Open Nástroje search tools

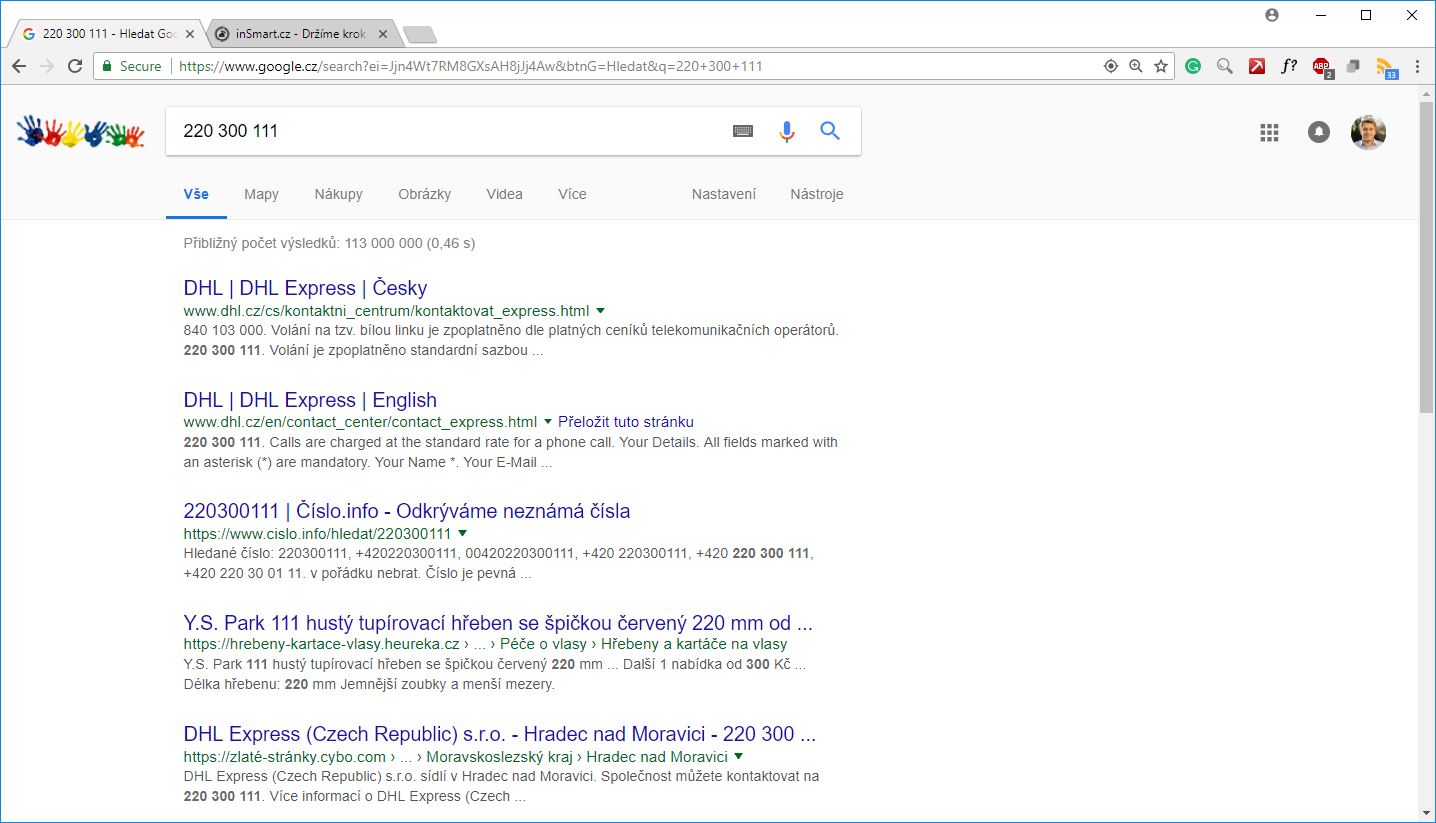point(817,194)
